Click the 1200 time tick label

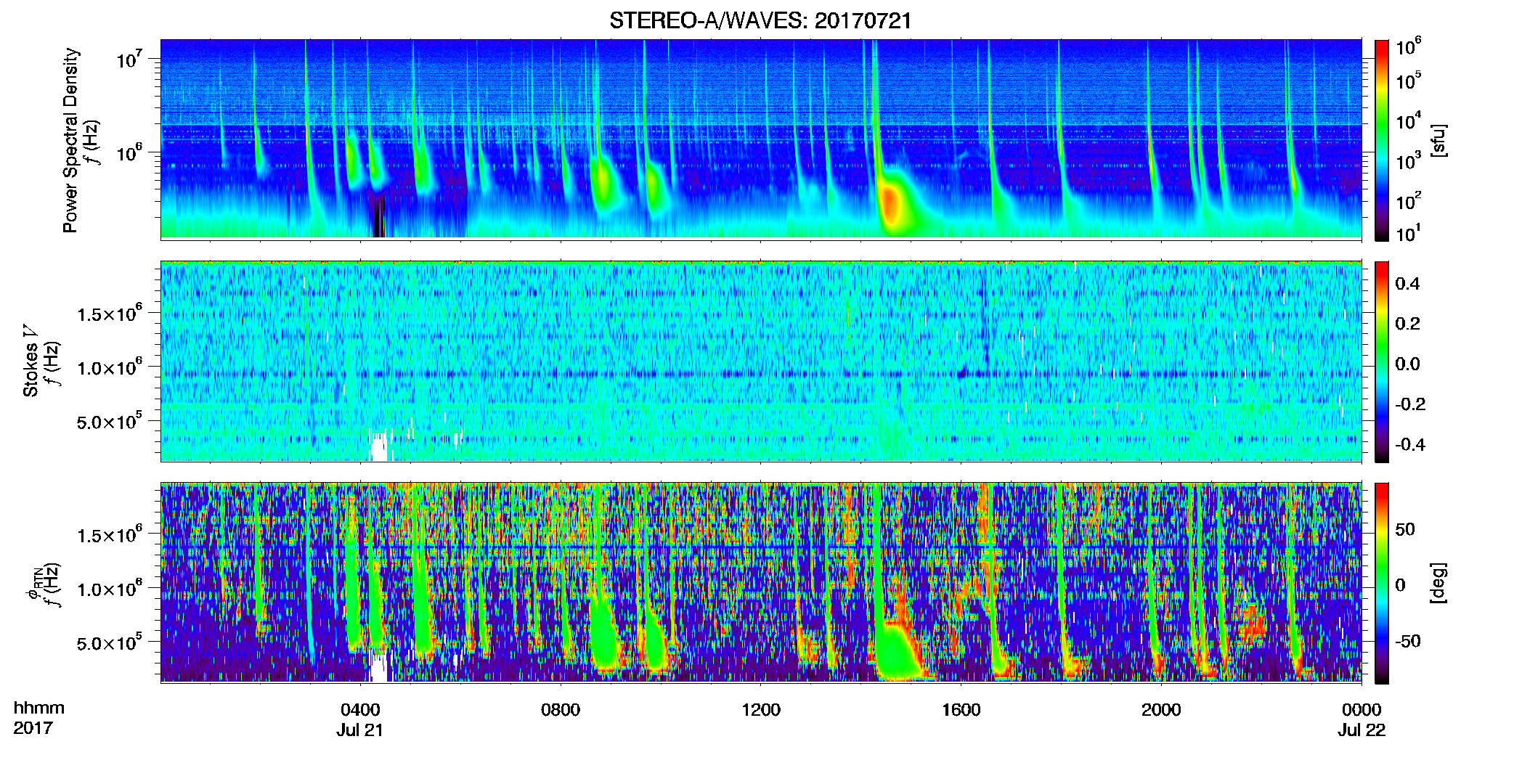coord(761,709)
